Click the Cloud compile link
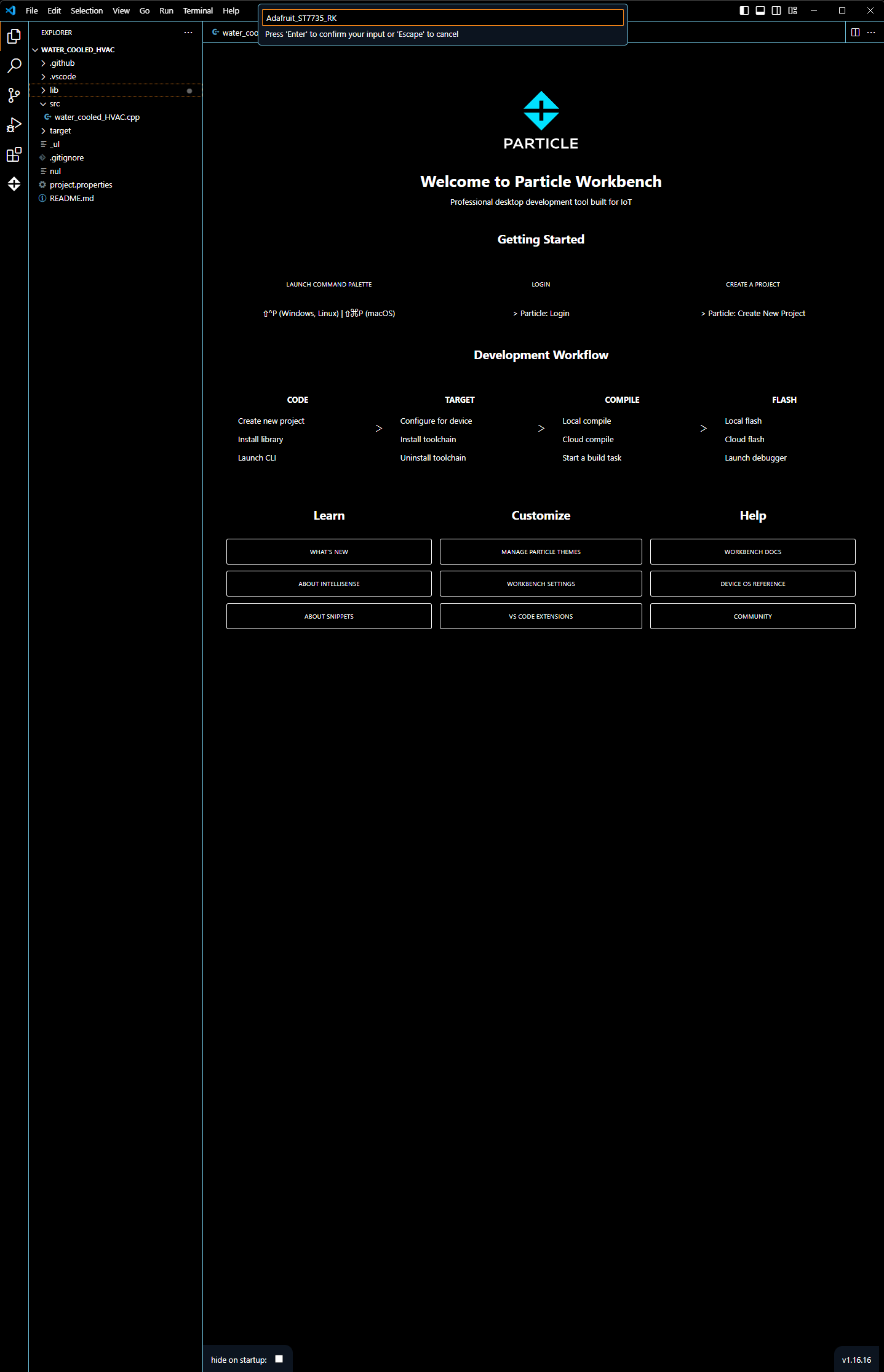 click(x=587, y=439)
